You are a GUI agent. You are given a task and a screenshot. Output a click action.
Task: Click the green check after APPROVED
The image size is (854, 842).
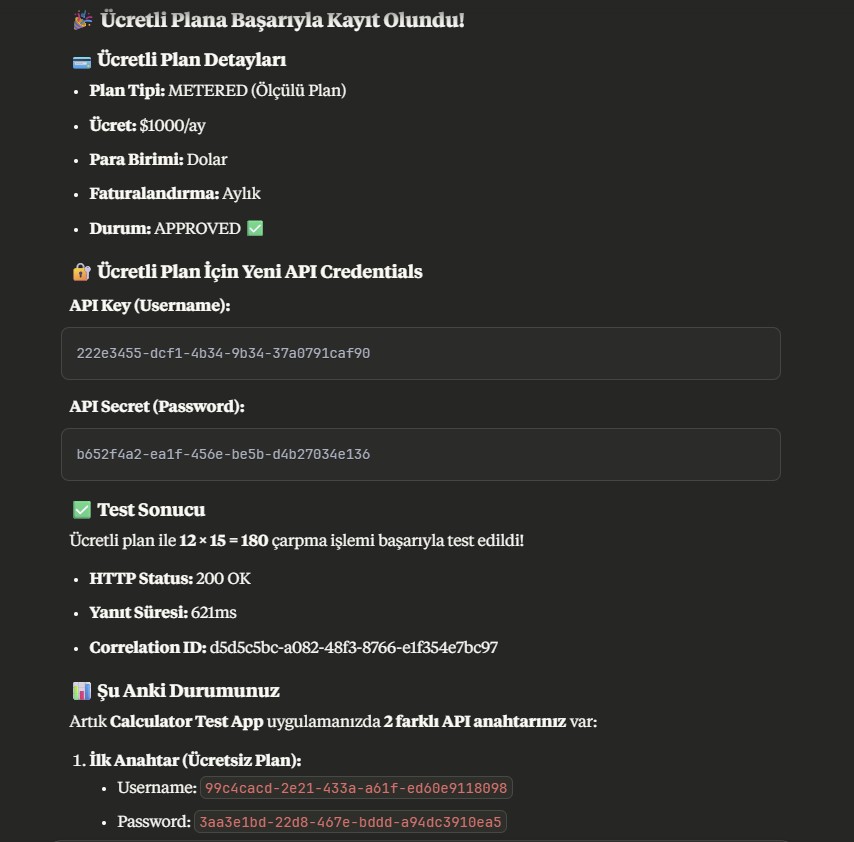tap(255, 228)
